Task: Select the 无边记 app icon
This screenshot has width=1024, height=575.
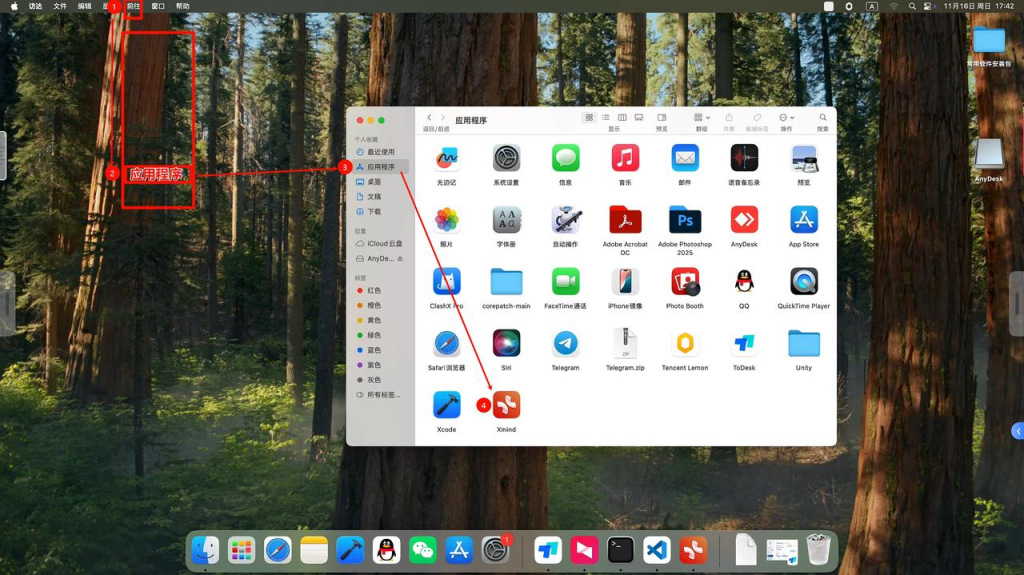Action: coord(447,158)
